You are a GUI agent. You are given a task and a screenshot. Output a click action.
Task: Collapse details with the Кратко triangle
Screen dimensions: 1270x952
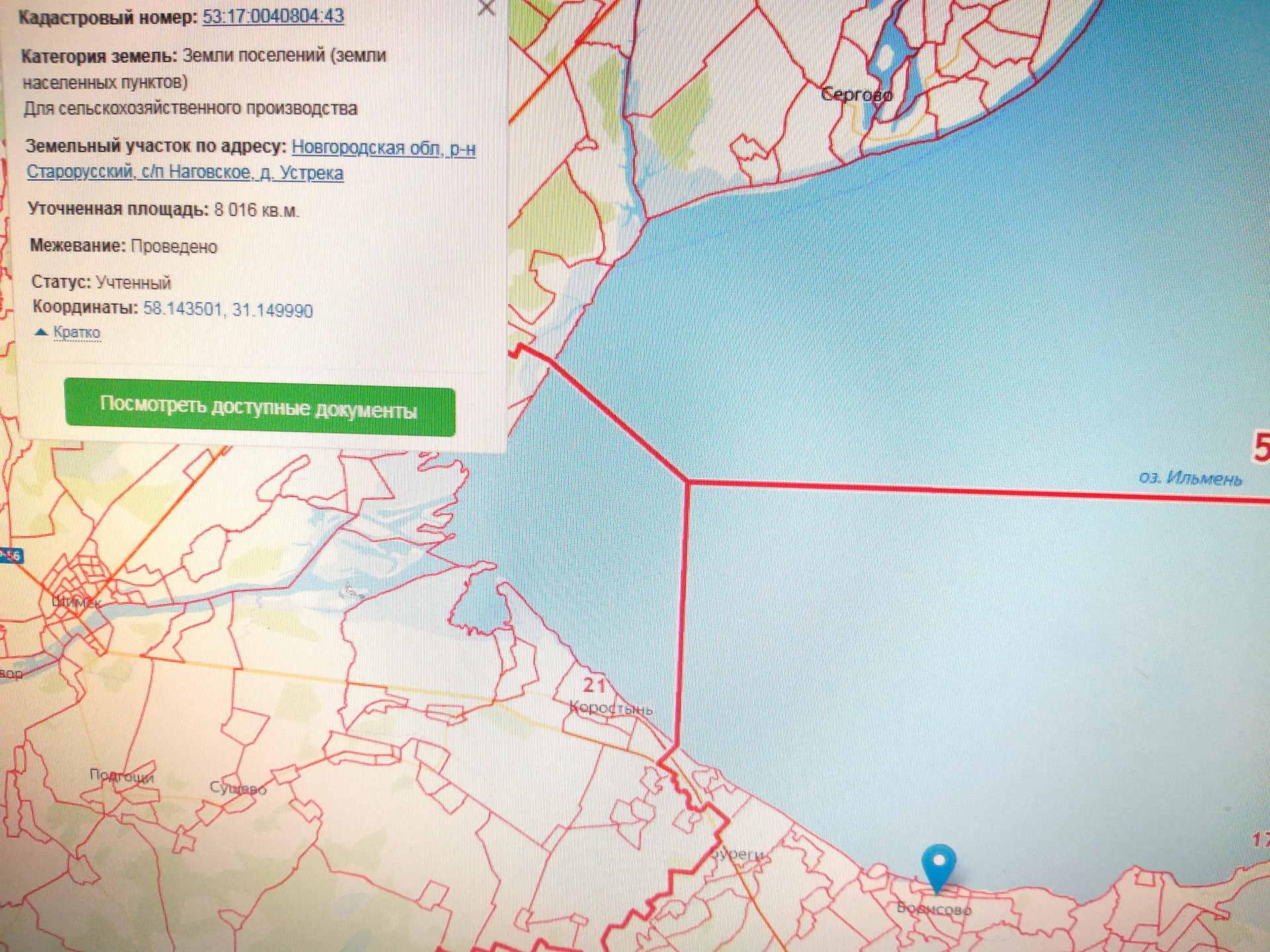[41, 332]
